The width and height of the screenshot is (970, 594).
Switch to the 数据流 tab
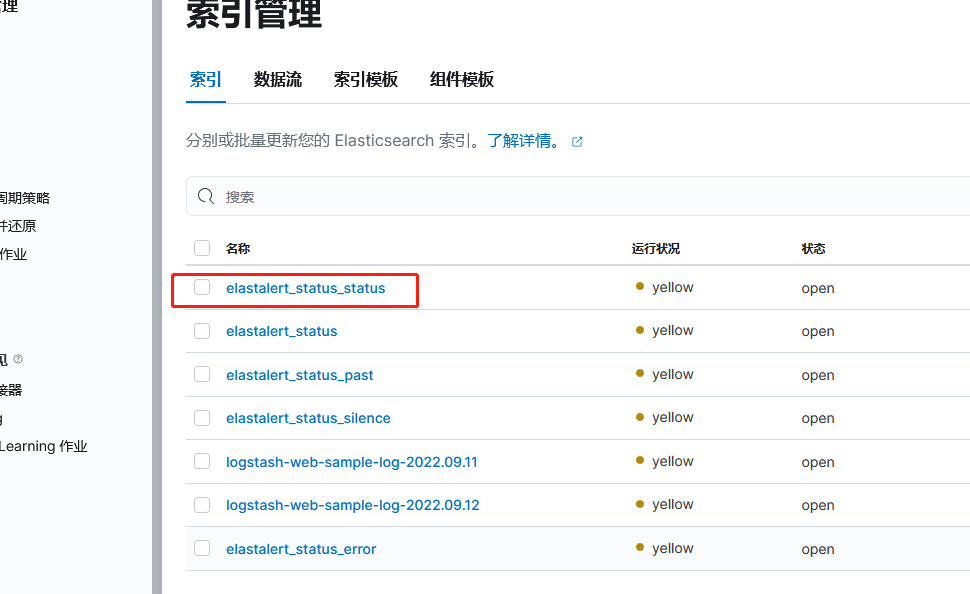(x=278, y=79)
